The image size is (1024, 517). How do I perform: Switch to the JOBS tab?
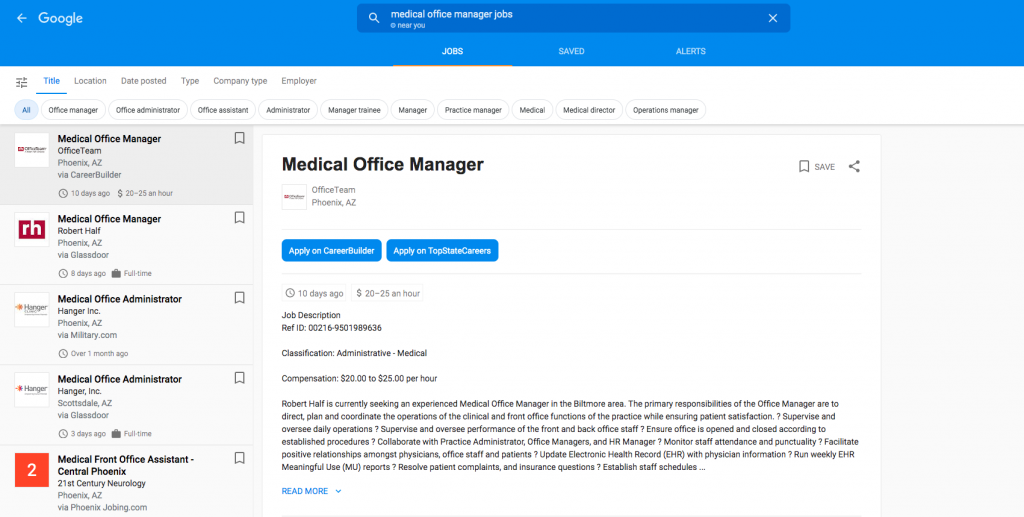click(x=453, y=51)
